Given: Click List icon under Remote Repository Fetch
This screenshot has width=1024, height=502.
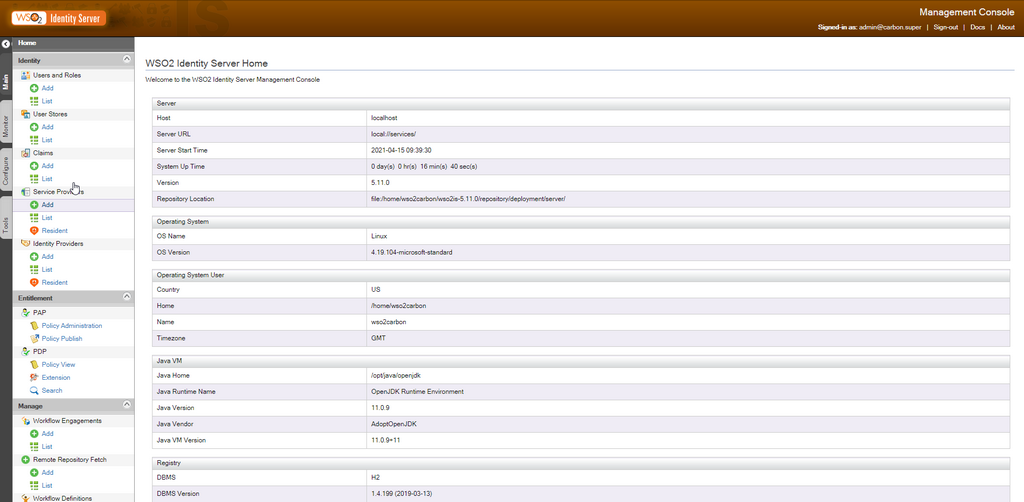Looking at the screenshot, I should tap(34, 485).
